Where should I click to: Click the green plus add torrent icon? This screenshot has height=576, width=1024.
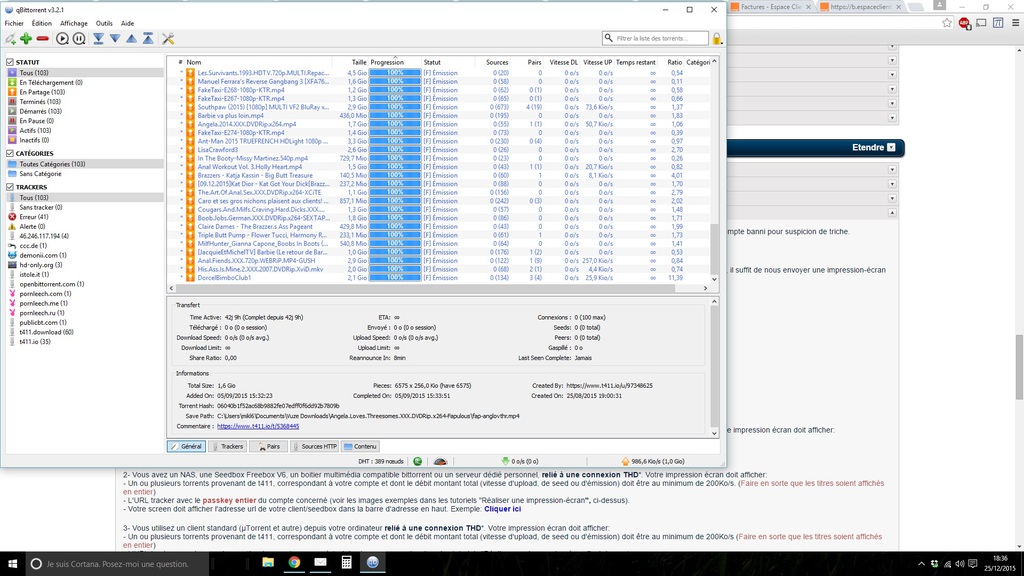(x=26, y=39)
